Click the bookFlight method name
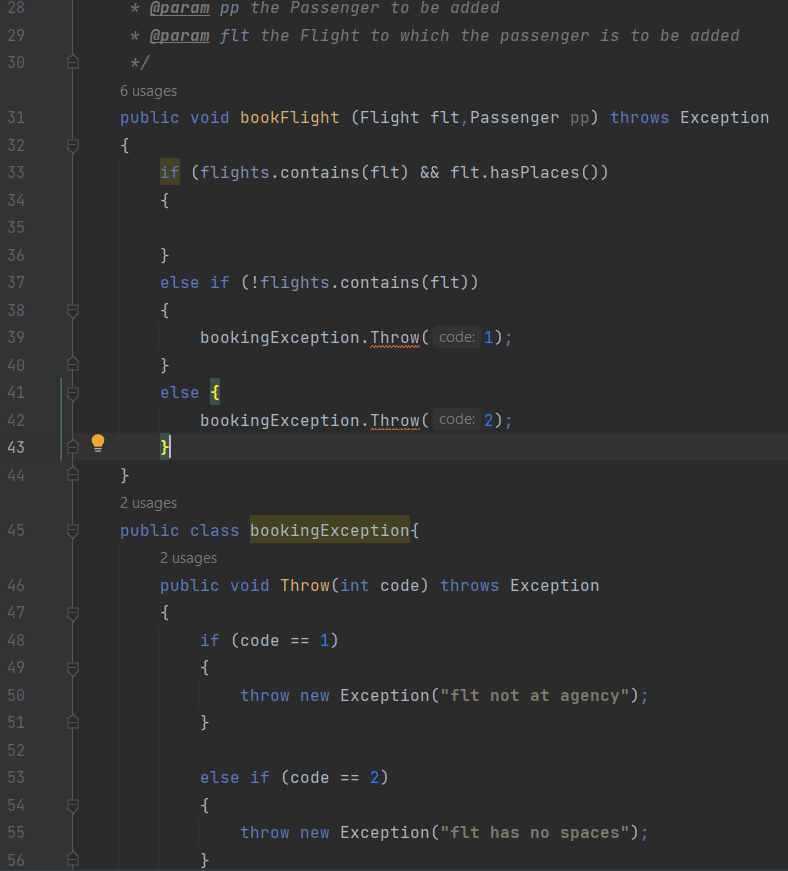Viewport: 788px width, 871px height. point(289,118)
